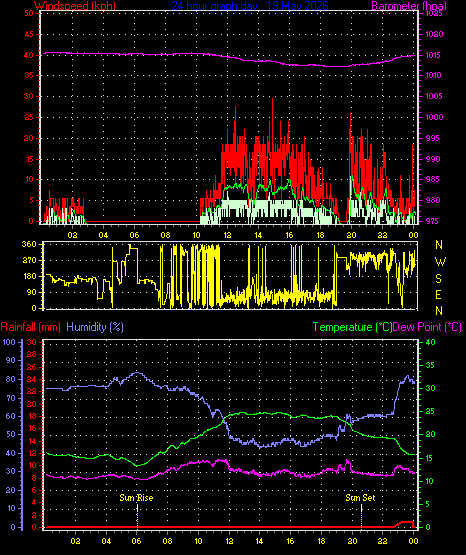This screenshot has height=555, width=466.
Task: Click the 50 windspeed scale value
Action: pos(29,13)
